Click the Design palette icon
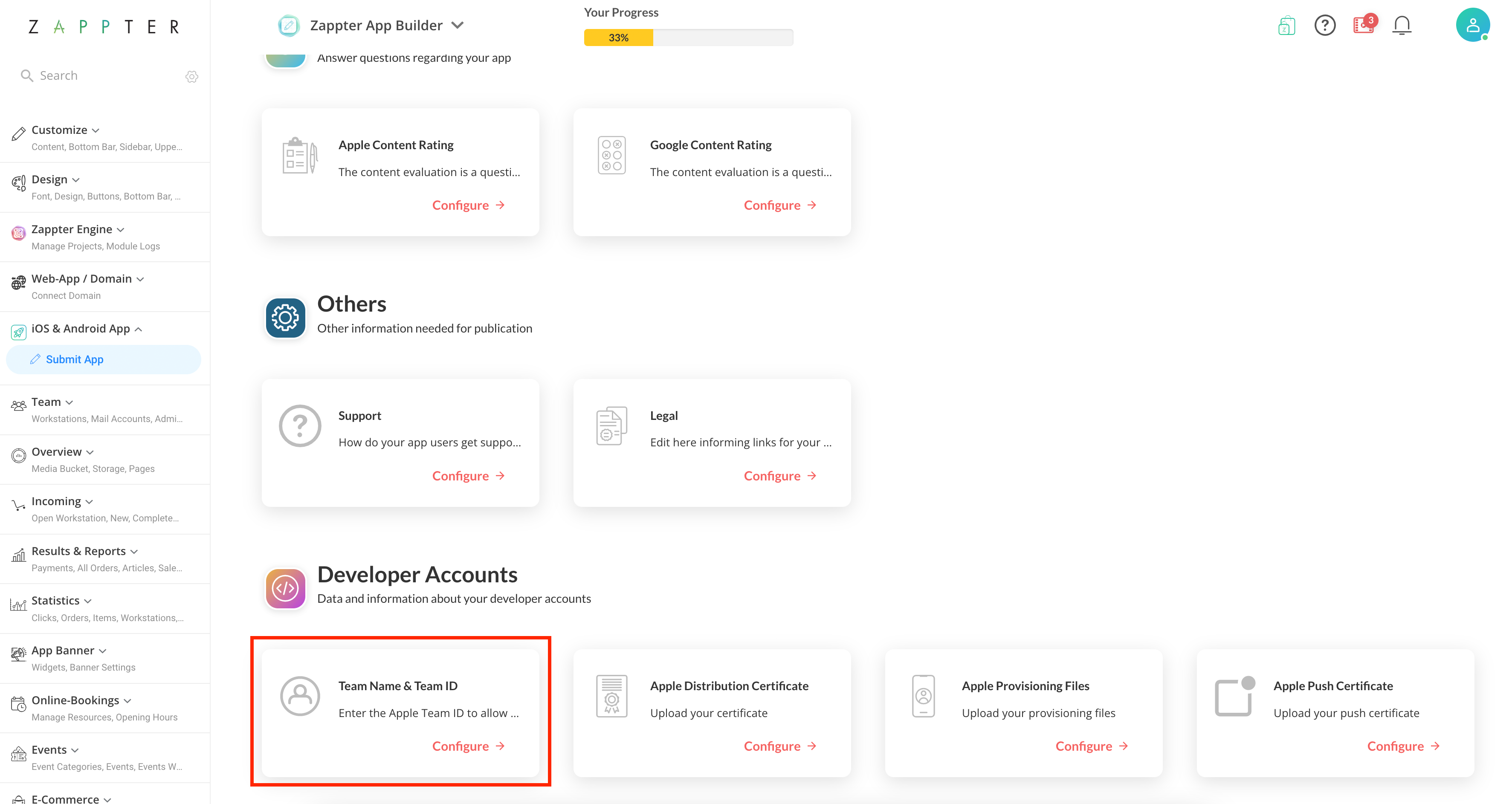 point(18,183)
